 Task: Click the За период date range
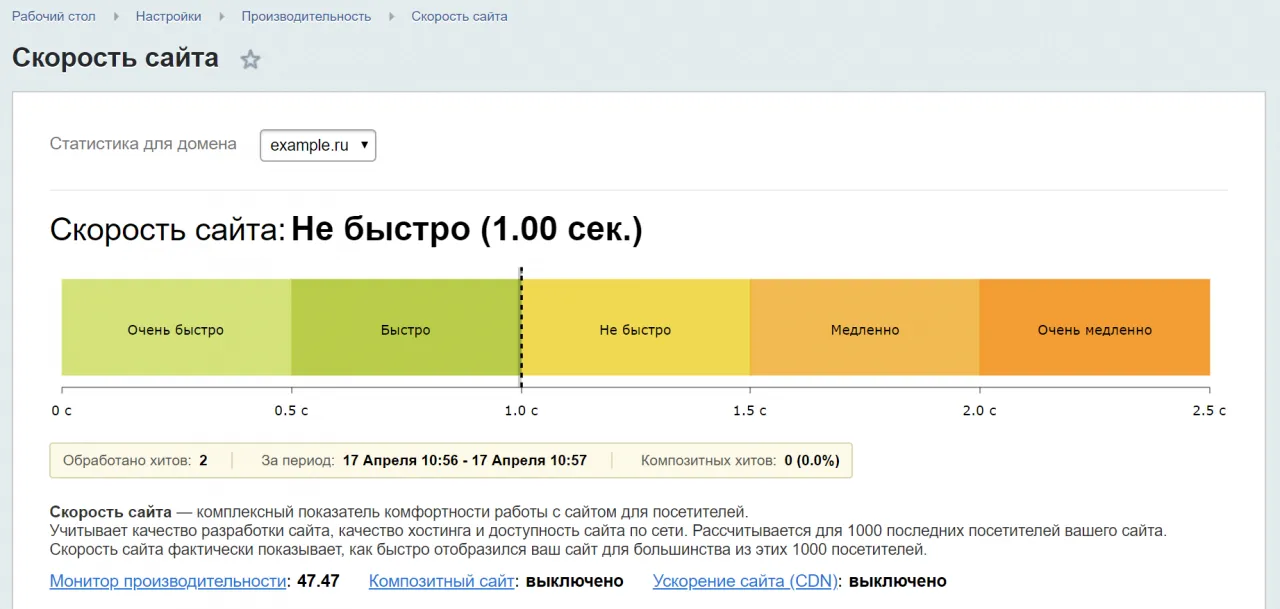(464, 461)
